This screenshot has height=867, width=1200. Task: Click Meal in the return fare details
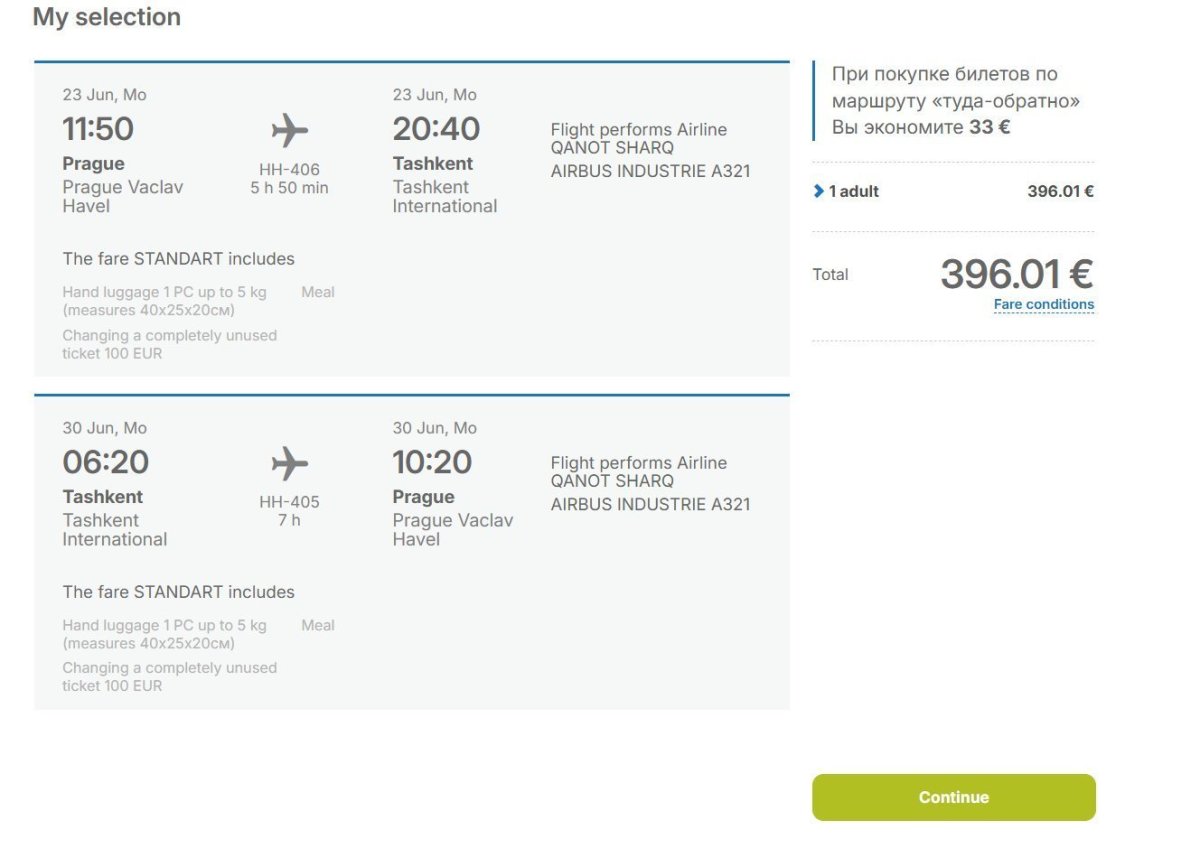click(x=318, y=625)
